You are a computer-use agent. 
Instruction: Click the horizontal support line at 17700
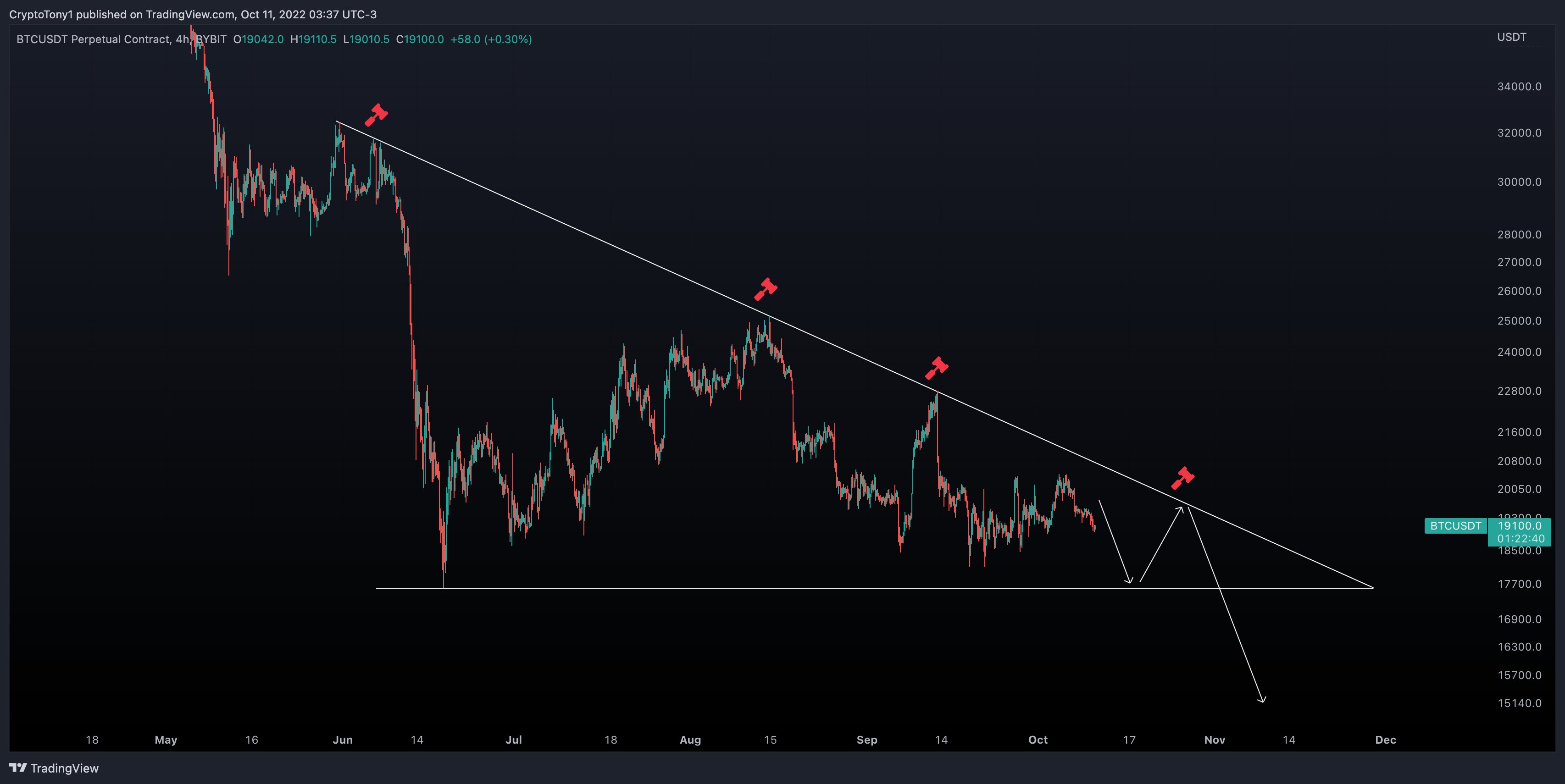[x=874, y=588]
